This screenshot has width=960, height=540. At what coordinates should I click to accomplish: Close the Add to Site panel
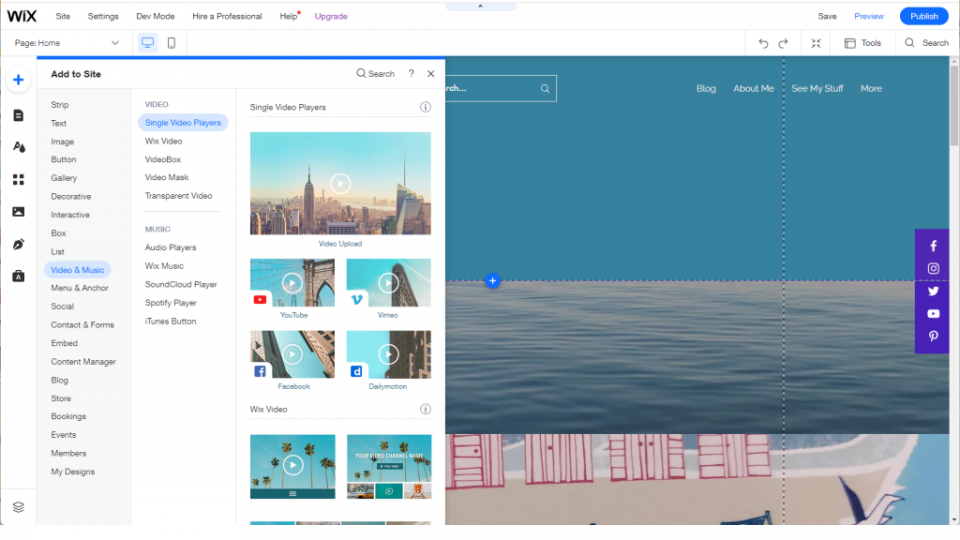(431, 73)
